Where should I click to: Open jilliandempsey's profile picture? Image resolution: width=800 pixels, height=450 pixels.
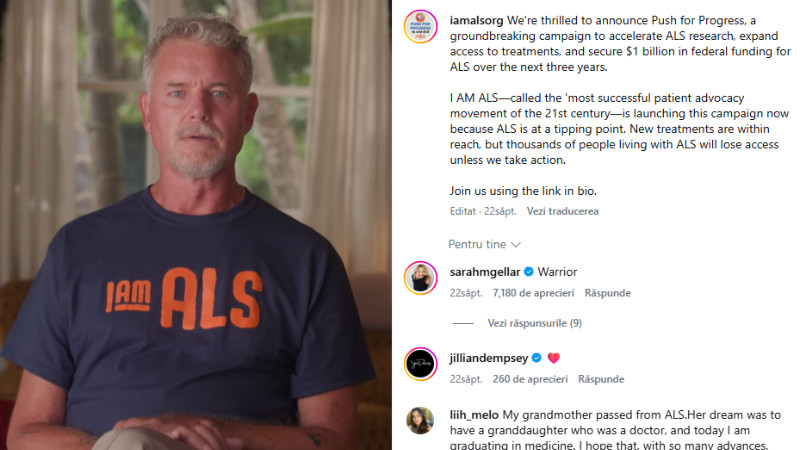420,364
